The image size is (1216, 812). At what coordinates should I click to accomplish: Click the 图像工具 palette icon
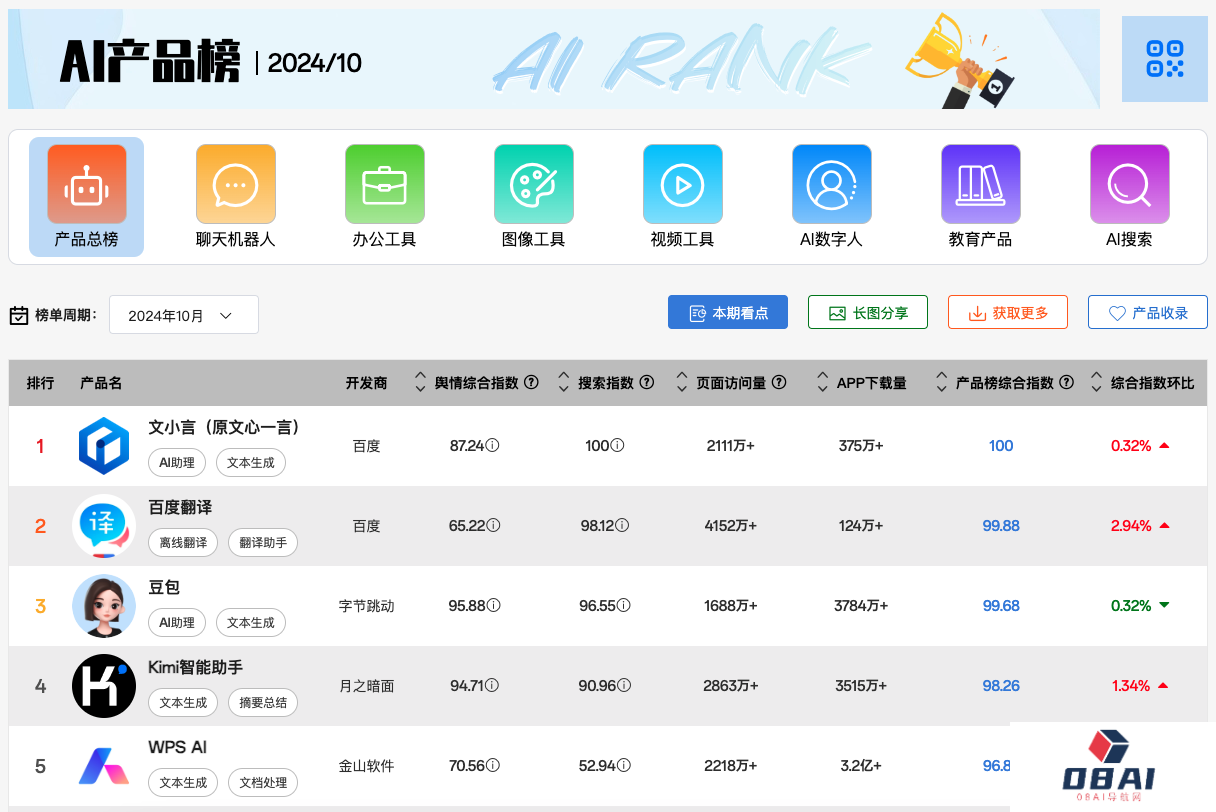pos(534,184)
